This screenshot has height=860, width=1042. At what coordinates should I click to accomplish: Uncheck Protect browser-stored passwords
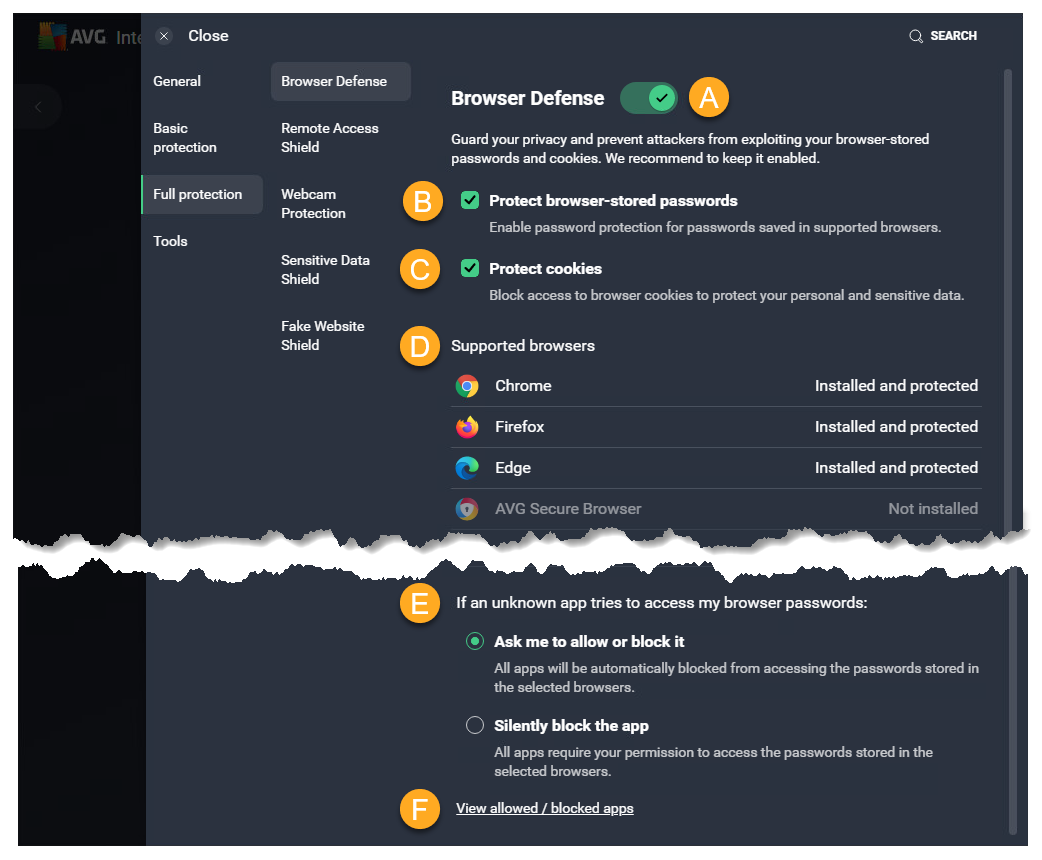point(470,201)
